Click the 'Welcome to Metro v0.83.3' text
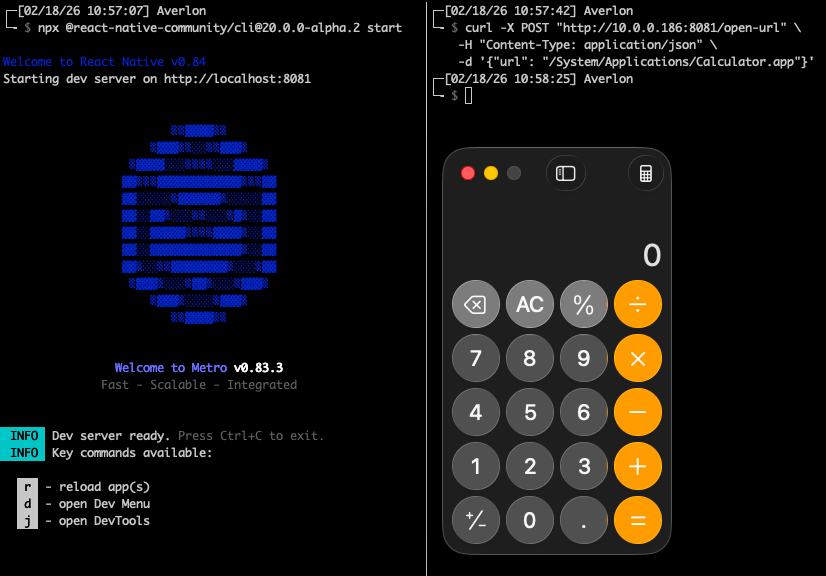The image size is (826, 576). coord(200,367)
